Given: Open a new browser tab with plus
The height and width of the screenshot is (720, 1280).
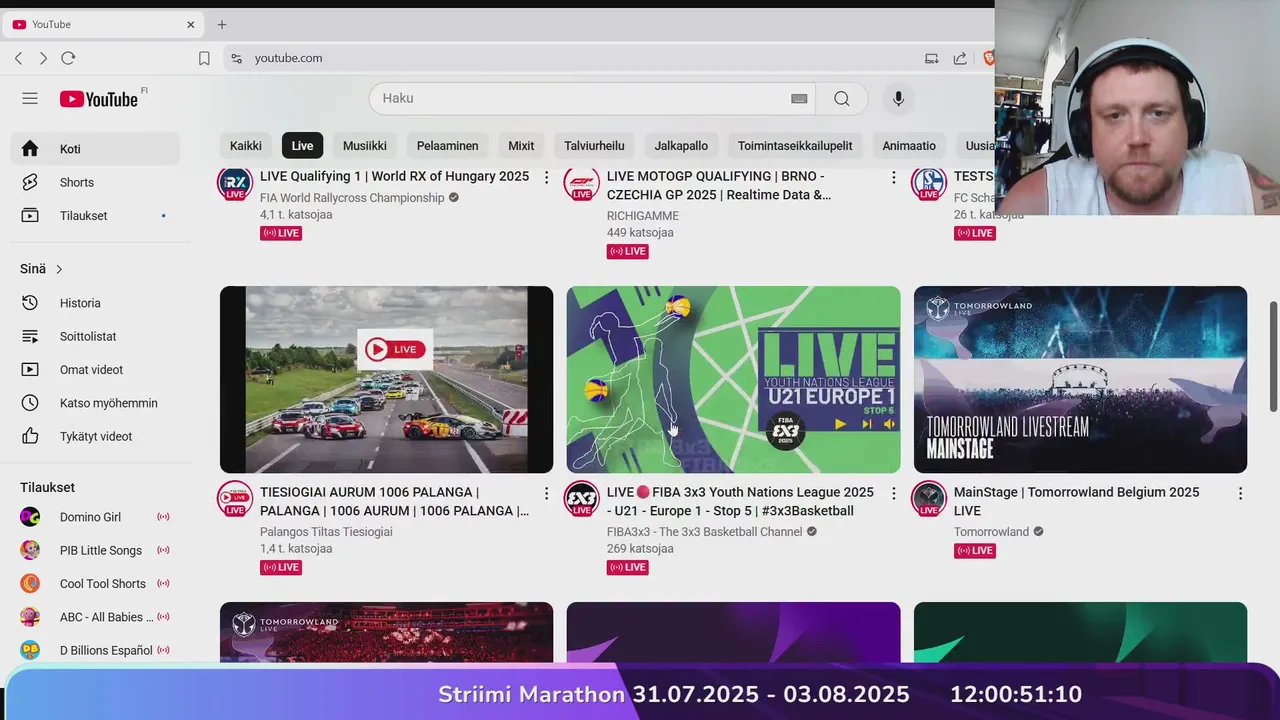Looking at the screenshot, I should click(222, 24).
